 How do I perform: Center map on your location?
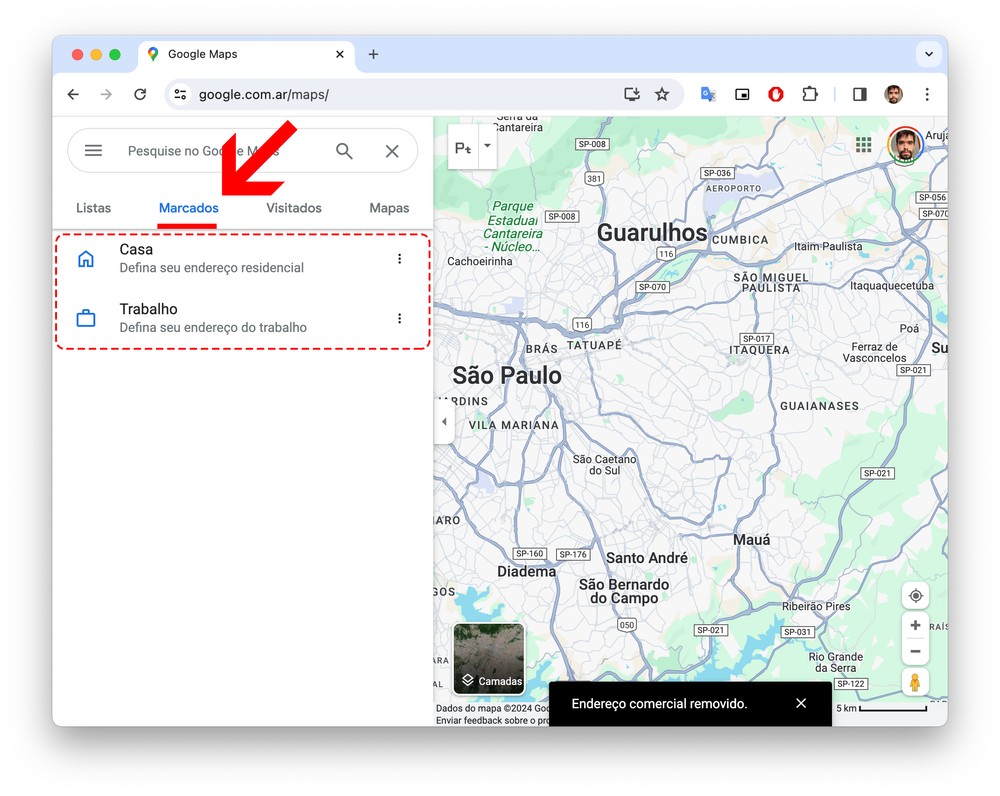tap(915, 596)
